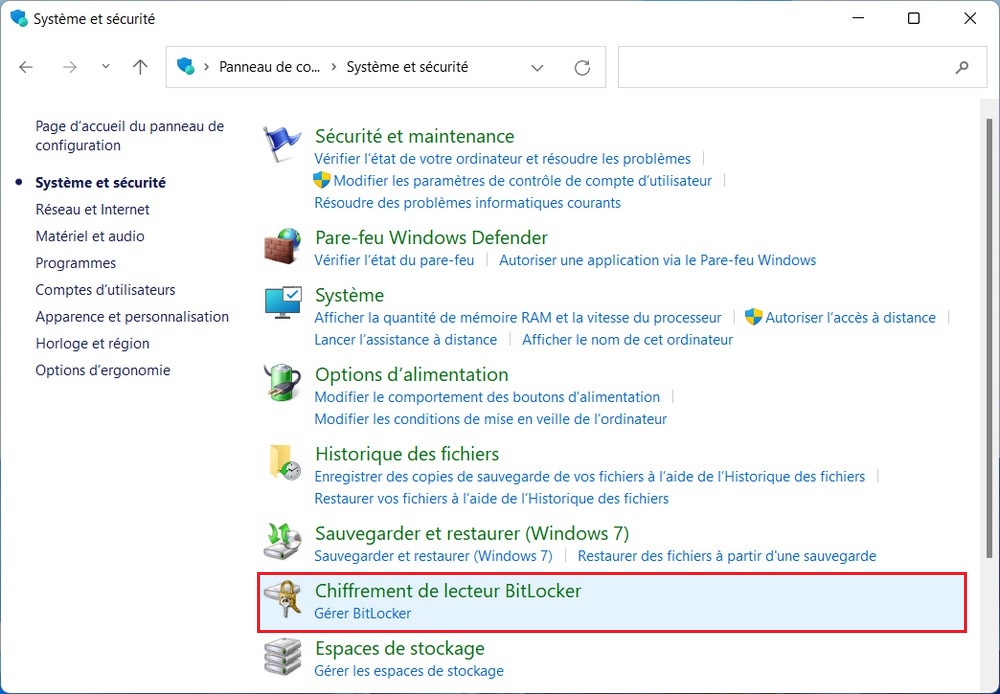Open Afficher la quantité de mémoire RAM link
This screenshot has width=1000, height=694.
(x=518, y=317)
